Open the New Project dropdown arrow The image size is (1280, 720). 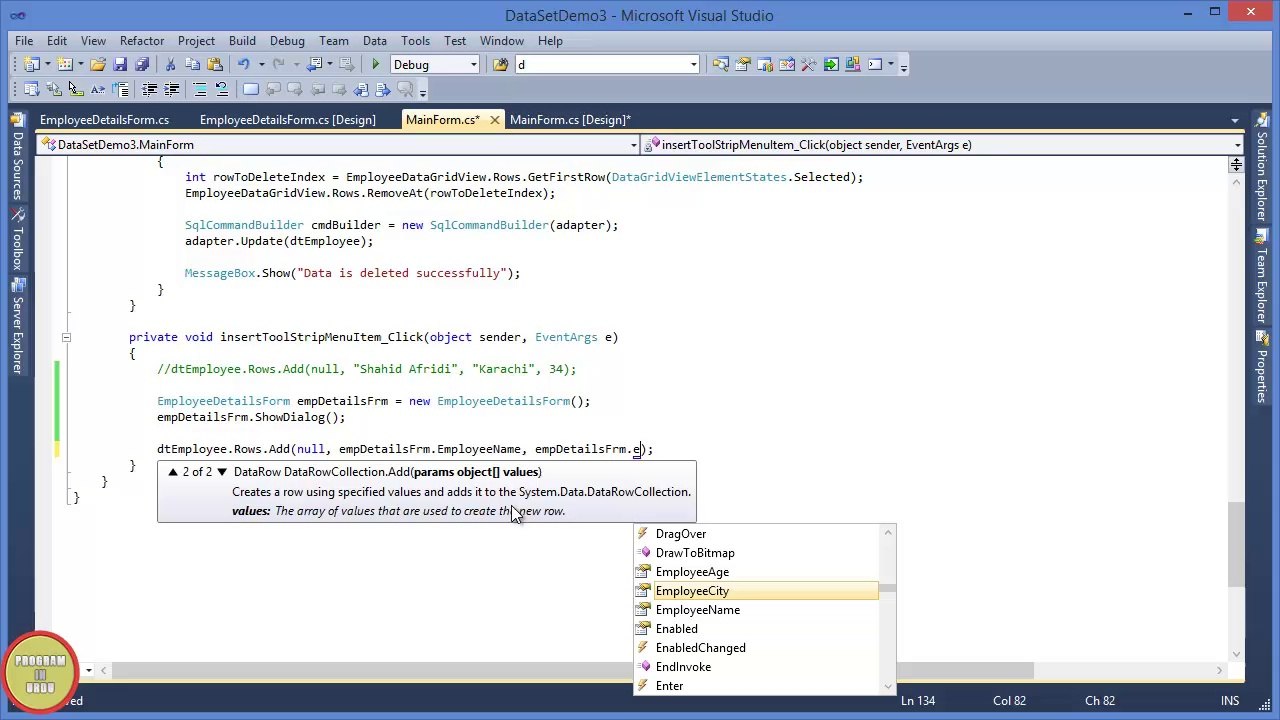[x=47, y=65]
